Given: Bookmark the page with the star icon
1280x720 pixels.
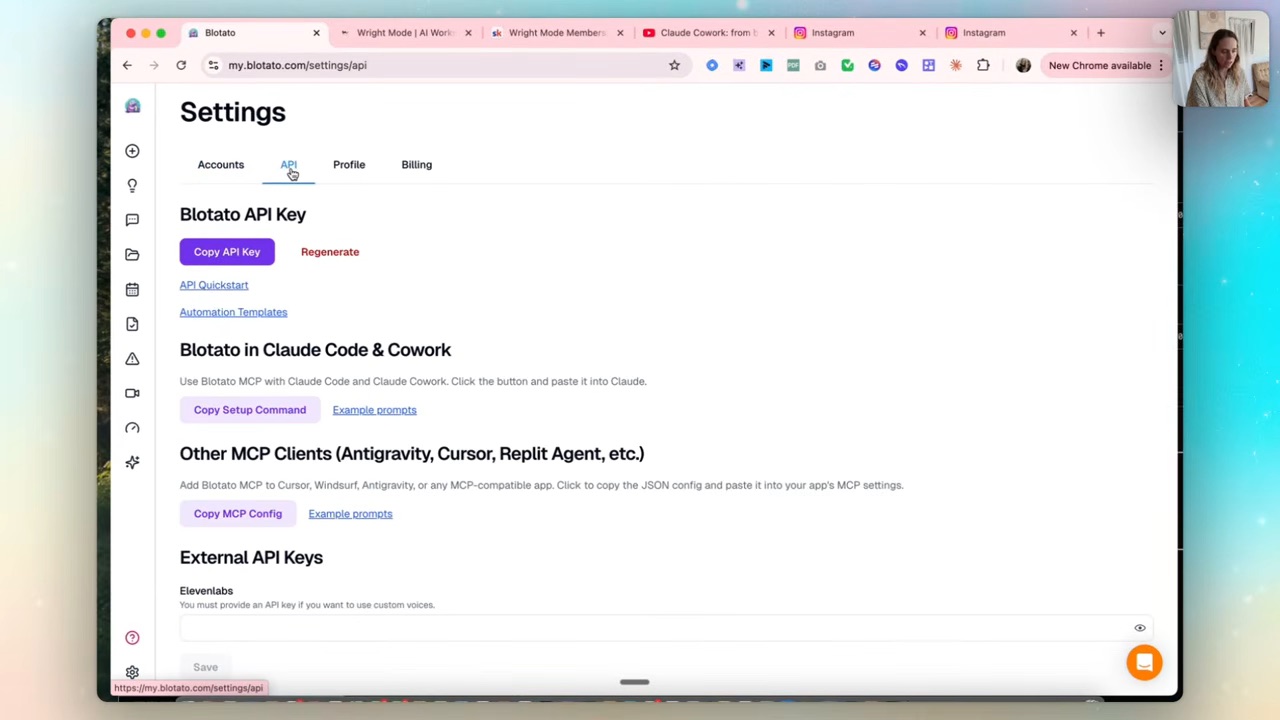Looking at the screenshot, I should pos(674,65).
